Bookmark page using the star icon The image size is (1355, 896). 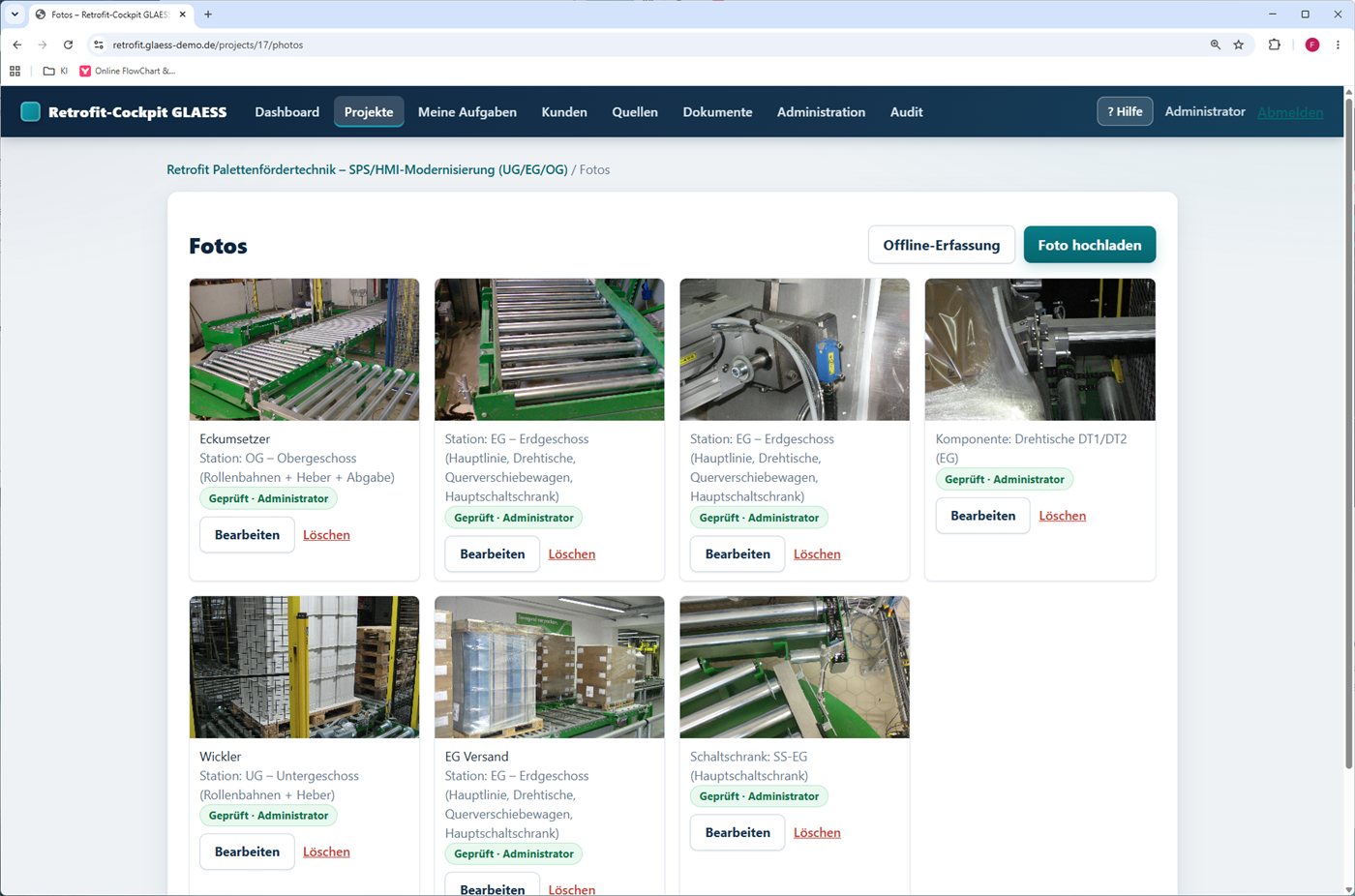1238,45
